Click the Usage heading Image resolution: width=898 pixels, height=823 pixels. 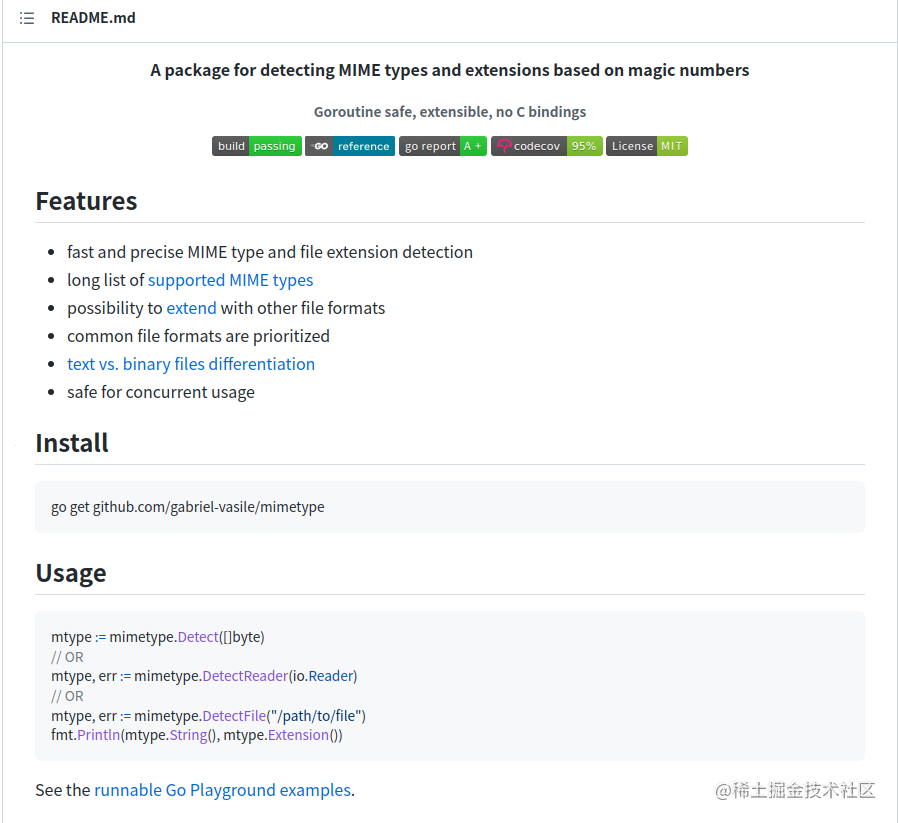click(71, 573)
